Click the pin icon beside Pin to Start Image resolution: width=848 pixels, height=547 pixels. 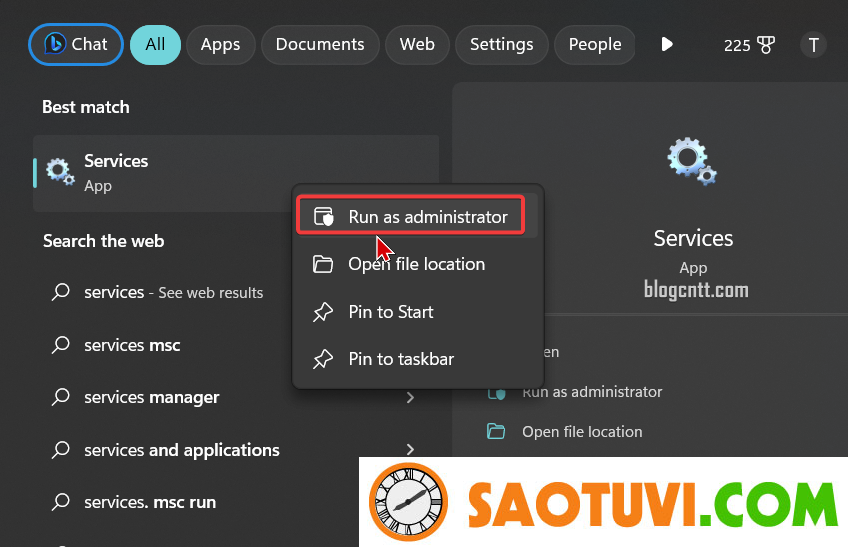click(323, 312)
